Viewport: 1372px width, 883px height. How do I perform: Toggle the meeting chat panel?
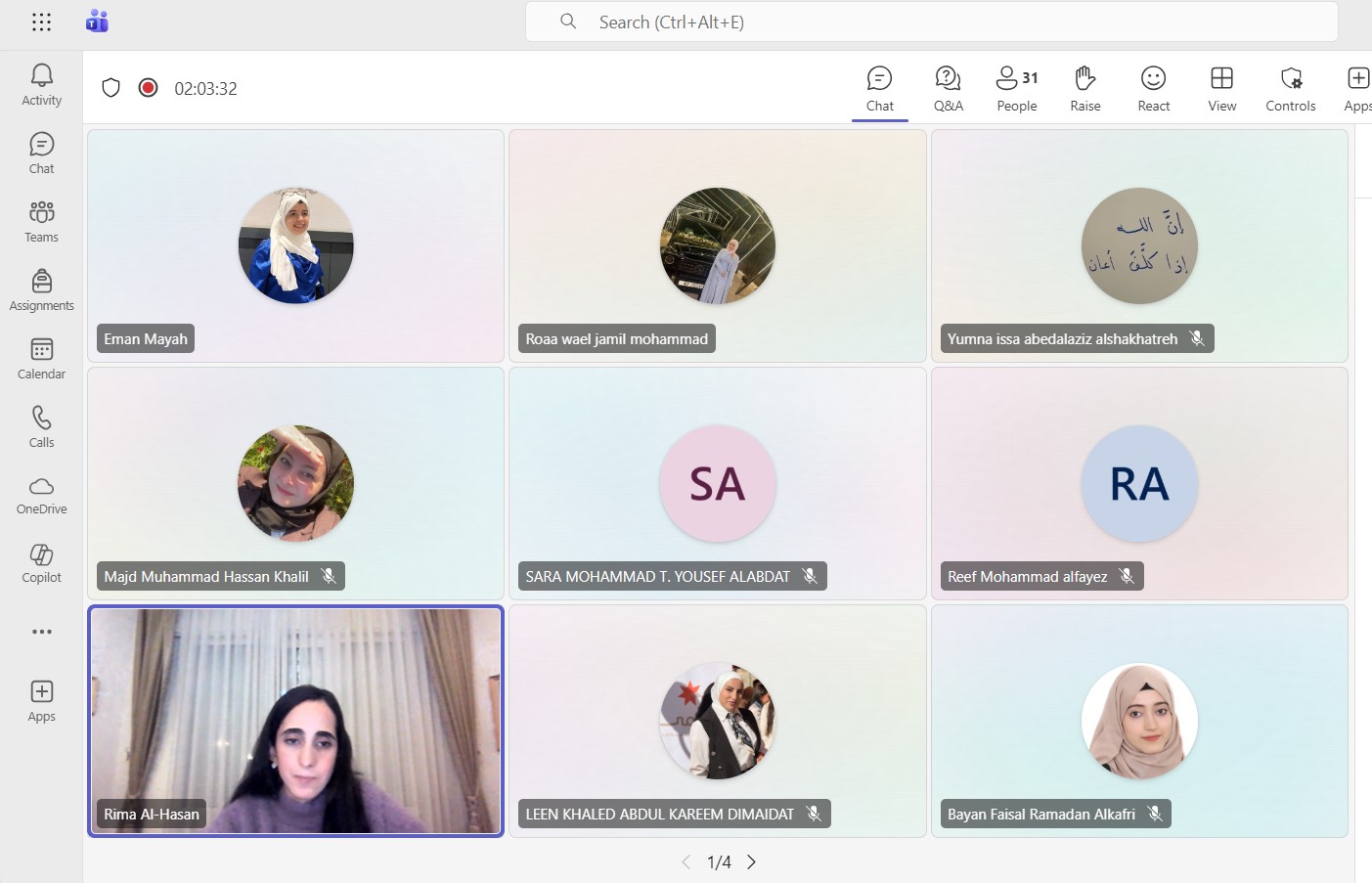click(879, 88)
